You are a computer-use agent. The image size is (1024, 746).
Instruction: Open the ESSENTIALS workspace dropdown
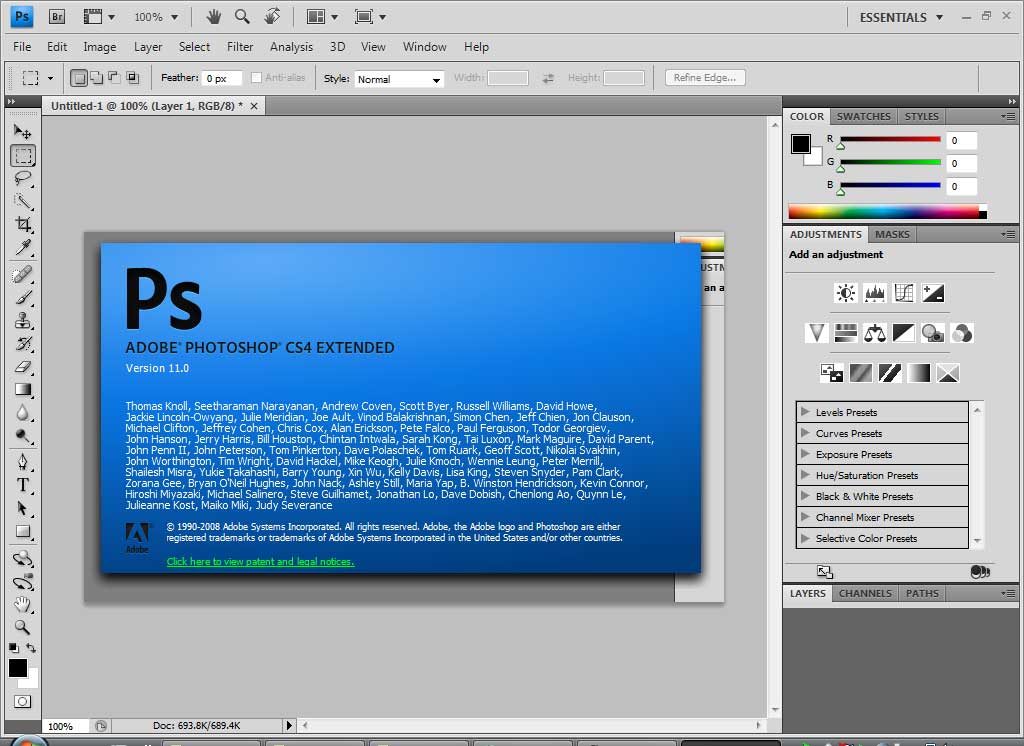pyautogui.click(x=900, y=17)
